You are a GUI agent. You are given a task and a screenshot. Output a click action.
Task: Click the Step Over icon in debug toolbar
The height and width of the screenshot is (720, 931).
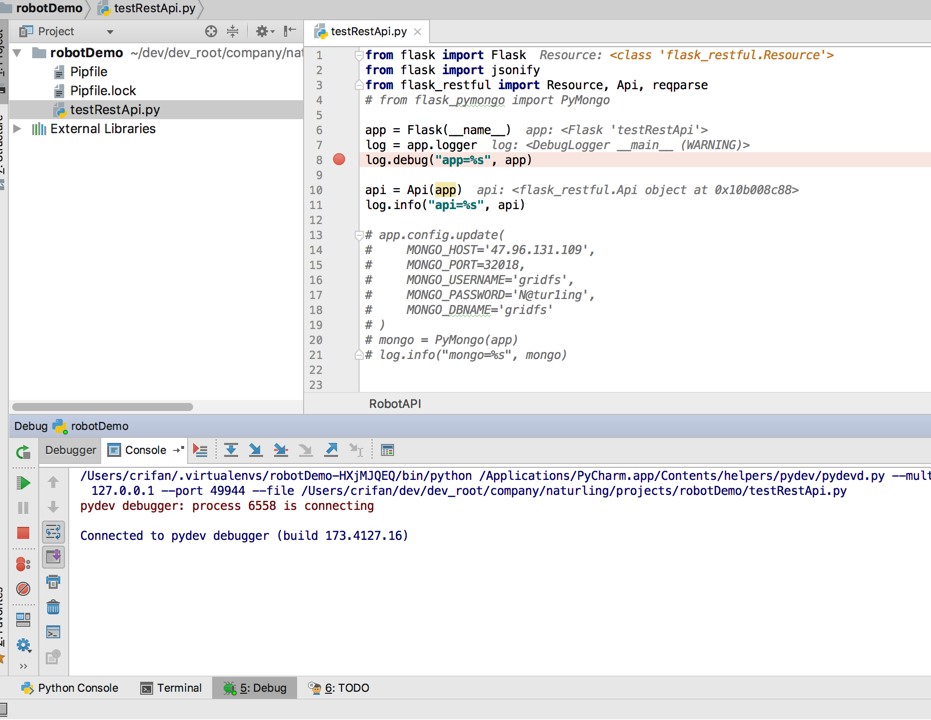pos(231,451)
